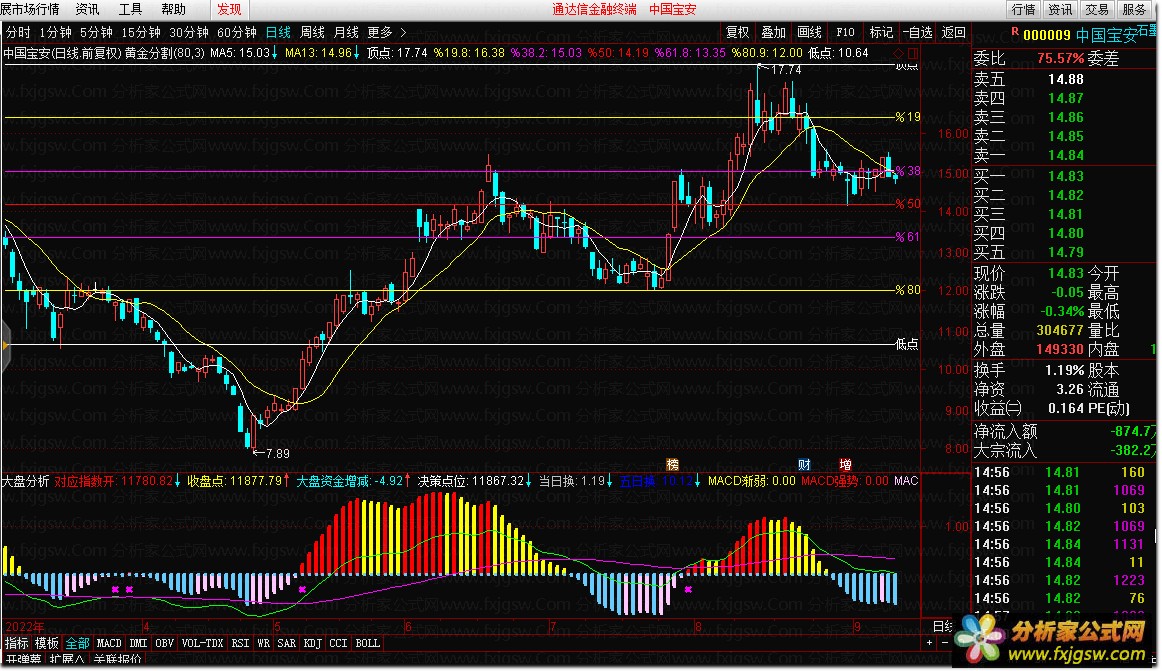
Task: Click the 指标 tab at bottom
Action: [16, 643]
